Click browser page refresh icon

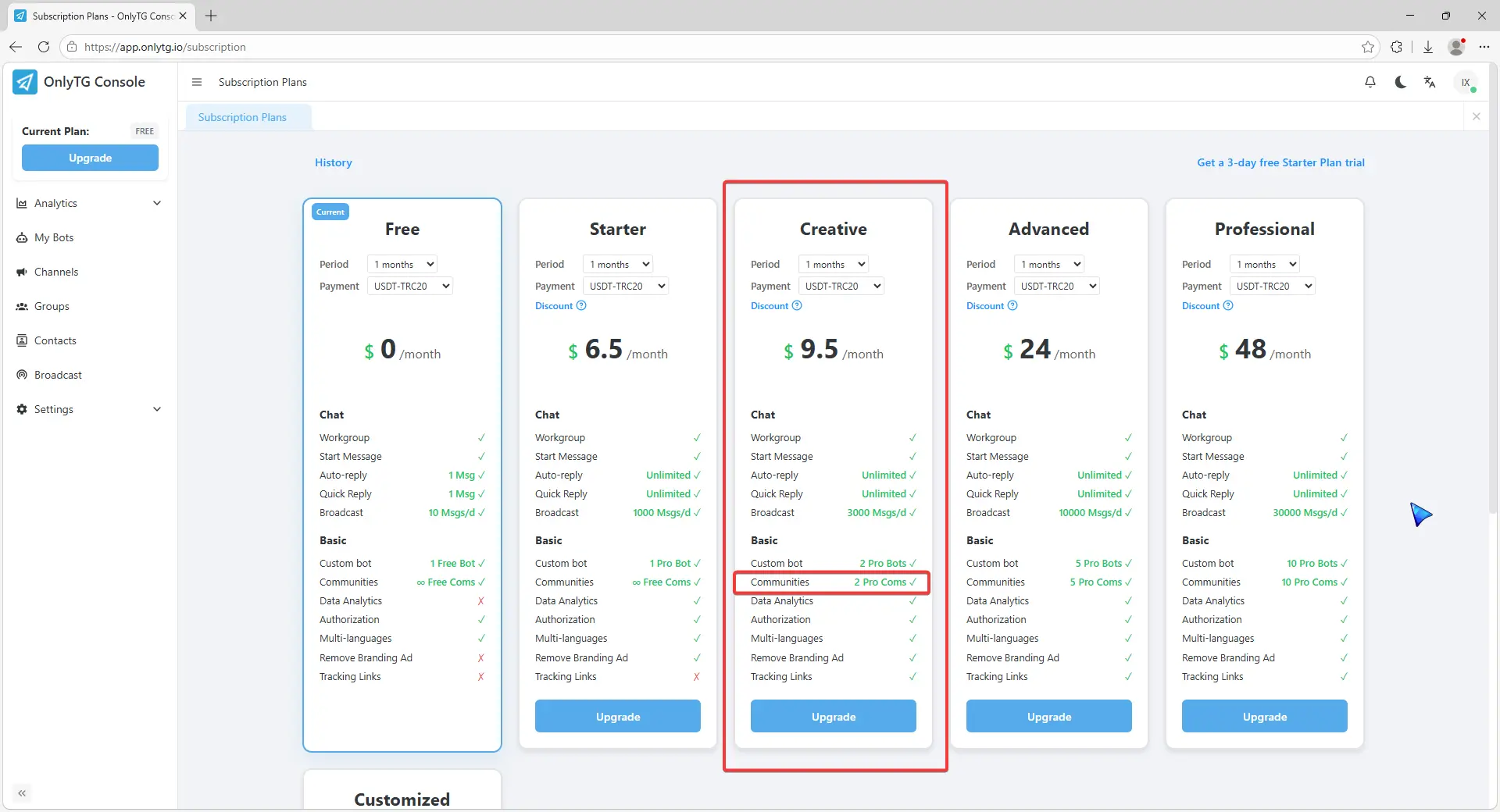(x=44, y=47)
